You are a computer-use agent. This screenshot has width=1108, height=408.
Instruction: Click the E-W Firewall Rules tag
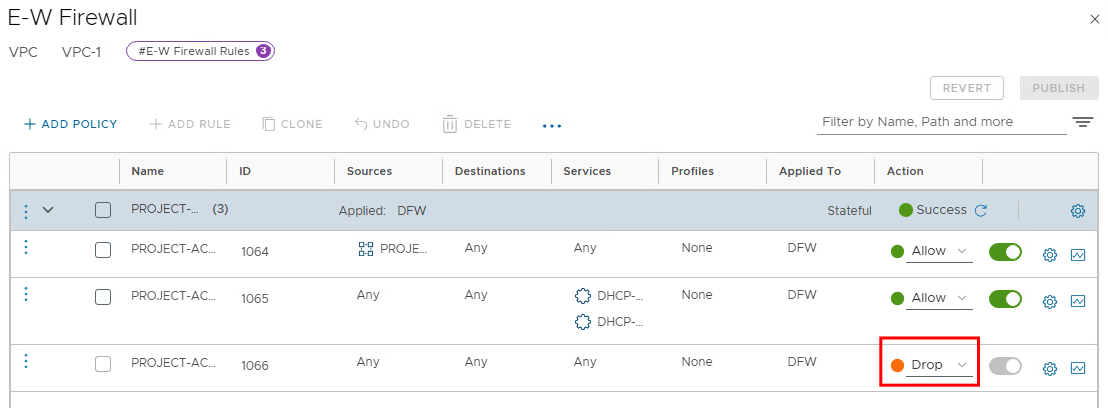coord(200,51)
